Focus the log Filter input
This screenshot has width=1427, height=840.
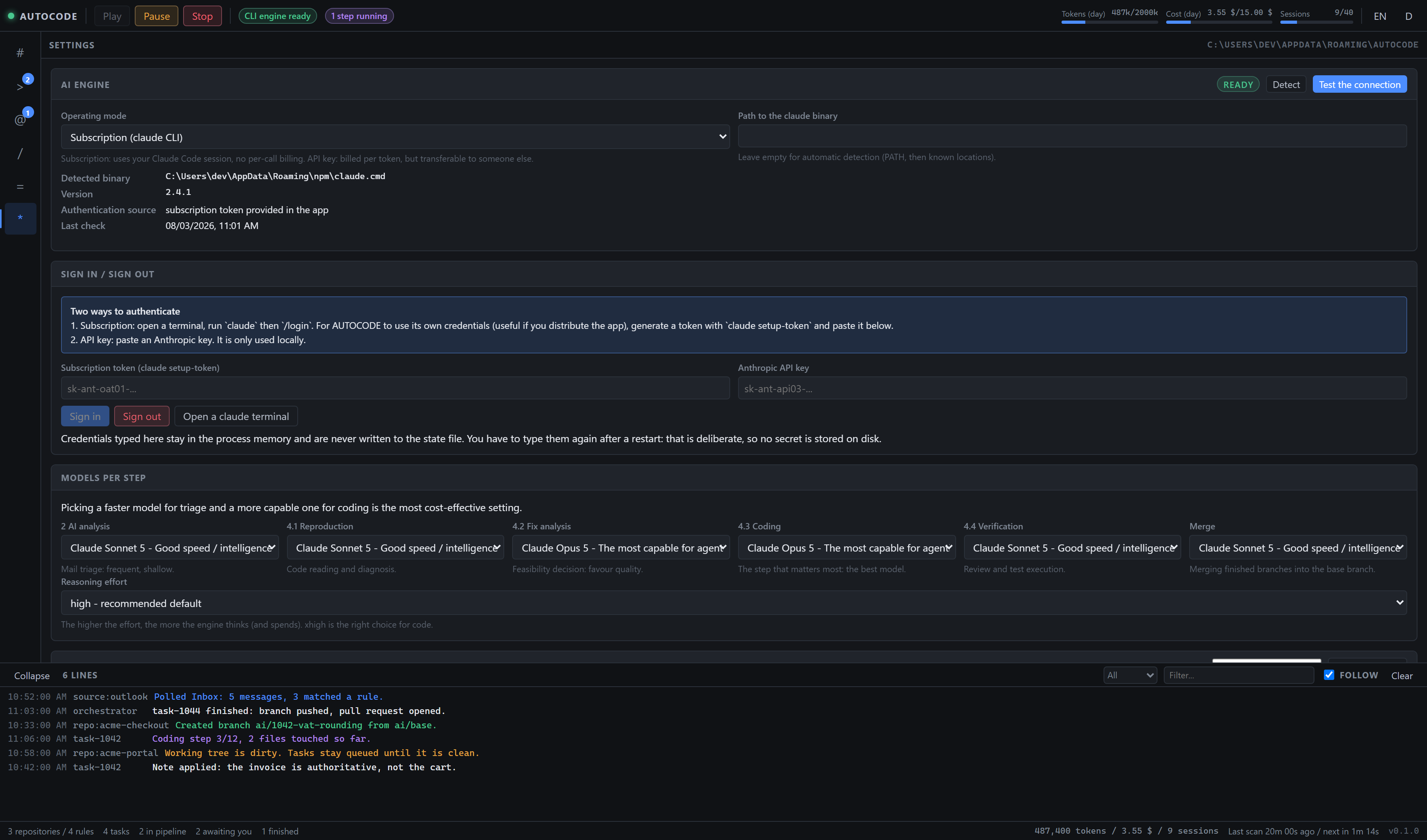[x=1238, y=675]
